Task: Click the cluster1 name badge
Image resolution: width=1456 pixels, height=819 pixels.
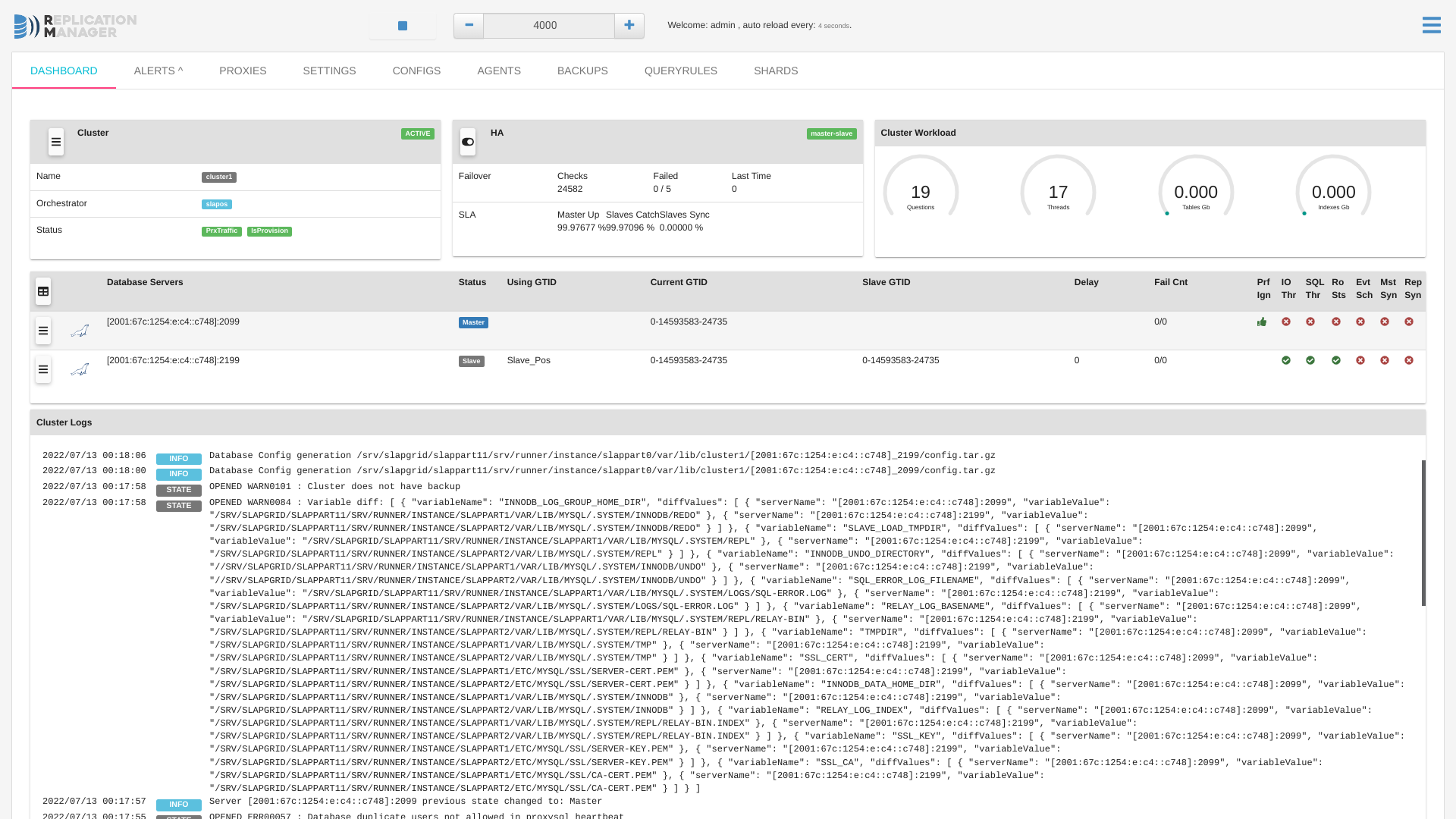Action: 219,177
